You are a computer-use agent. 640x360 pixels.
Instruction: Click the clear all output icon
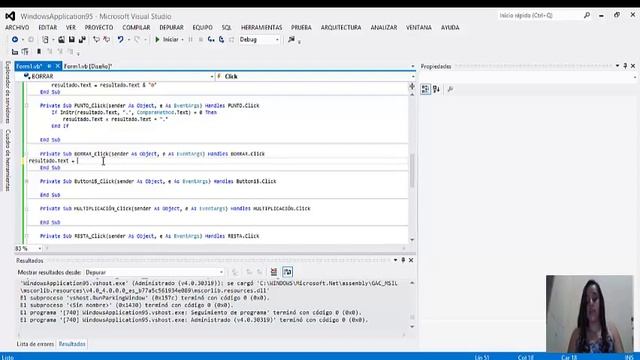point(274,272)
